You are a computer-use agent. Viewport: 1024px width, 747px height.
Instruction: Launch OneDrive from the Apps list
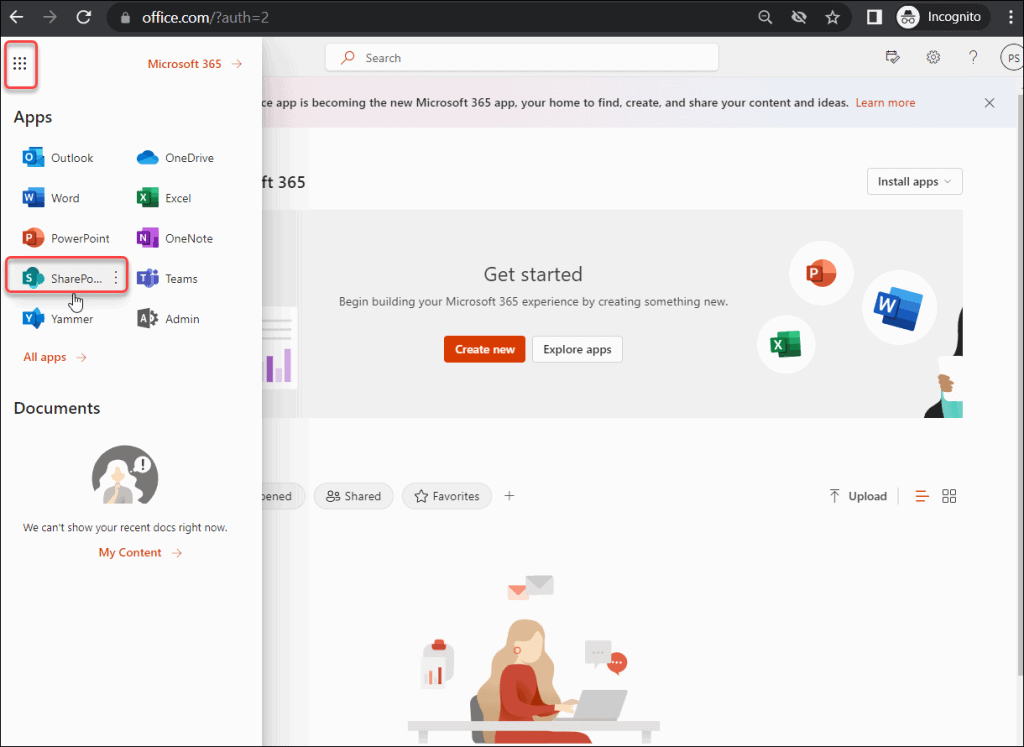(175, 158)
